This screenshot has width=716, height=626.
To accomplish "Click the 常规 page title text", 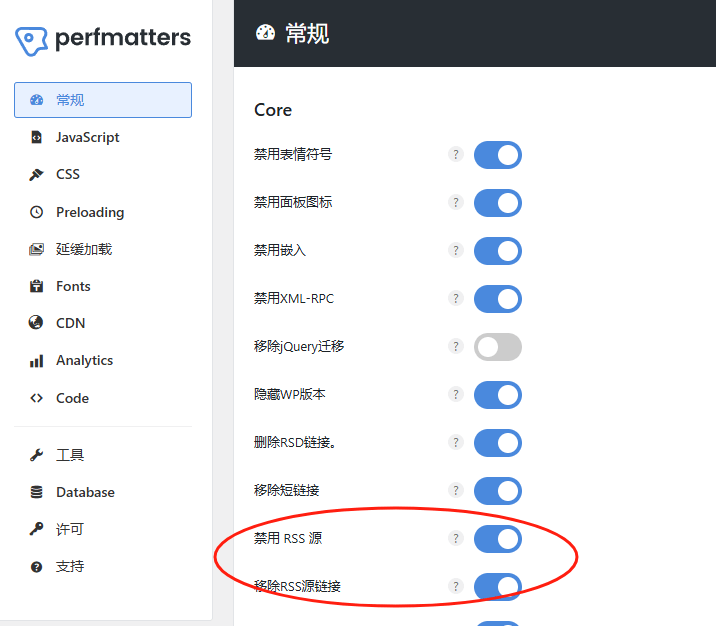I will pyautogui.click(x=307, y=34).
